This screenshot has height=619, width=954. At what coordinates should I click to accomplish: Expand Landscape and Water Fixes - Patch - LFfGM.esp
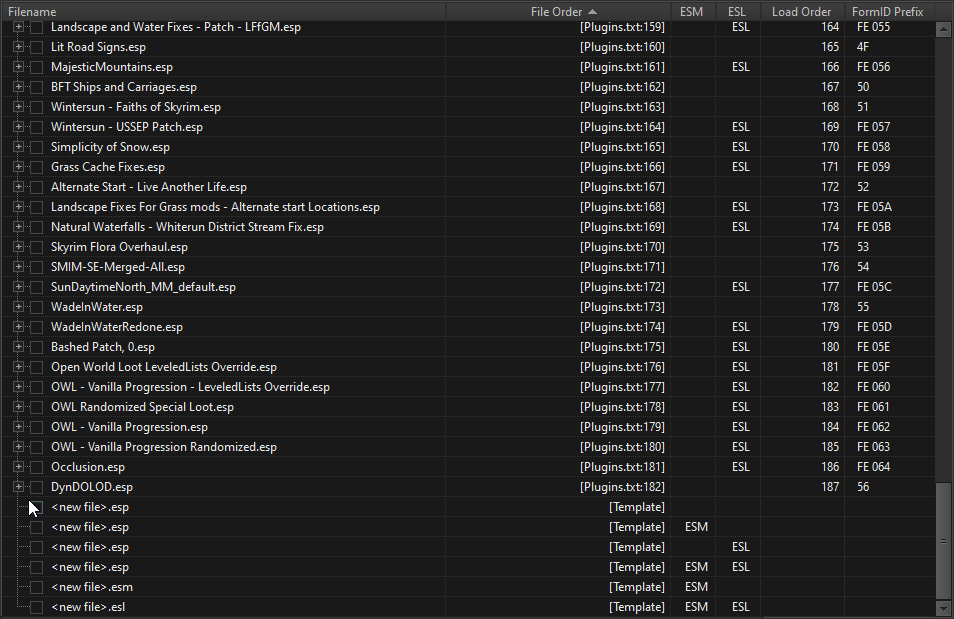[x=18, y=27]
